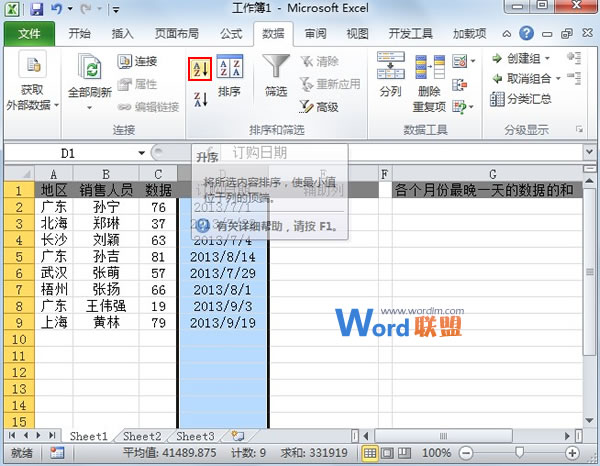Click the zoom slider handle
Image resolution: width=600 pixels, height=466 pixels.
[519, 453]
